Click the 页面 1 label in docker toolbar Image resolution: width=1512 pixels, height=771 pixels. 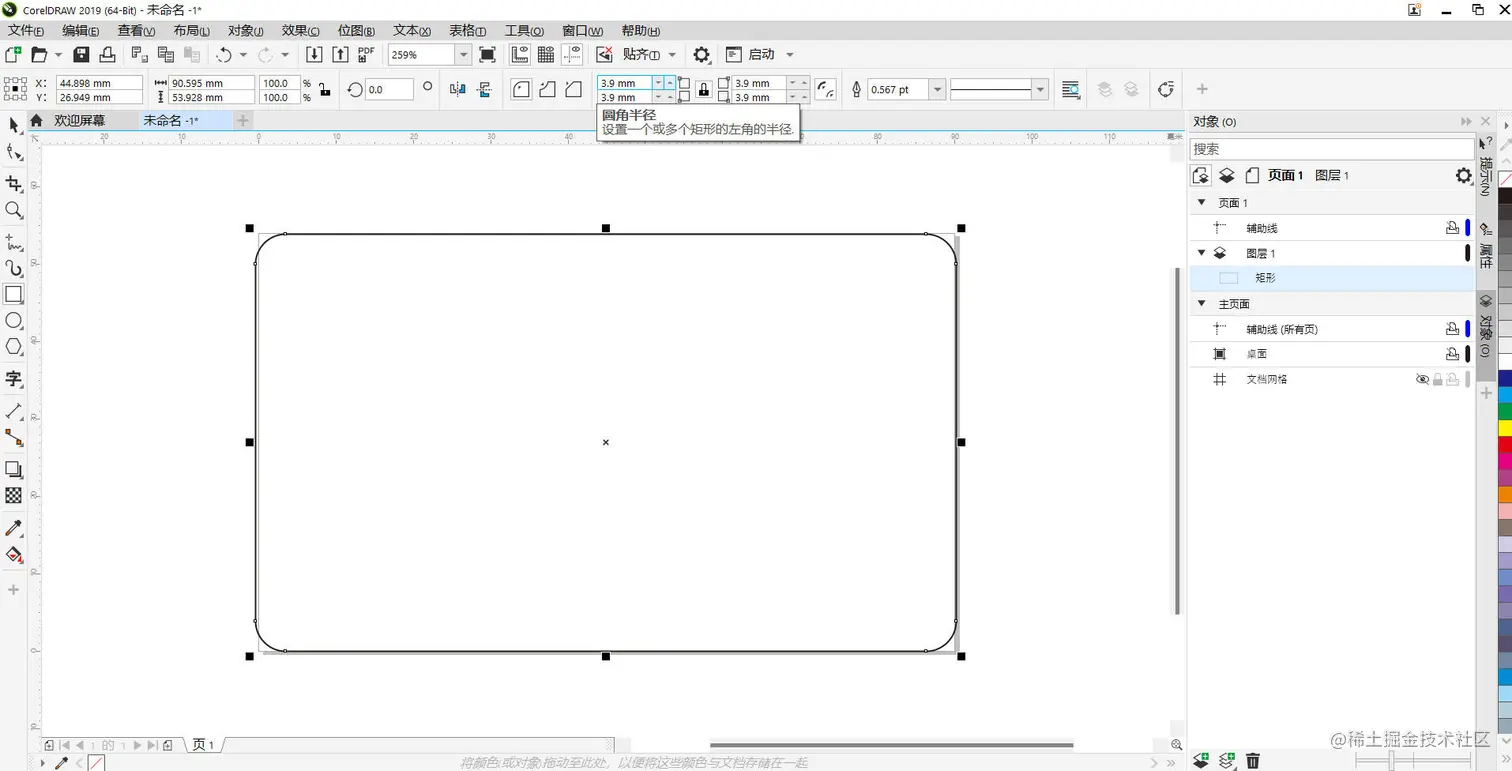click(1285, 176)
